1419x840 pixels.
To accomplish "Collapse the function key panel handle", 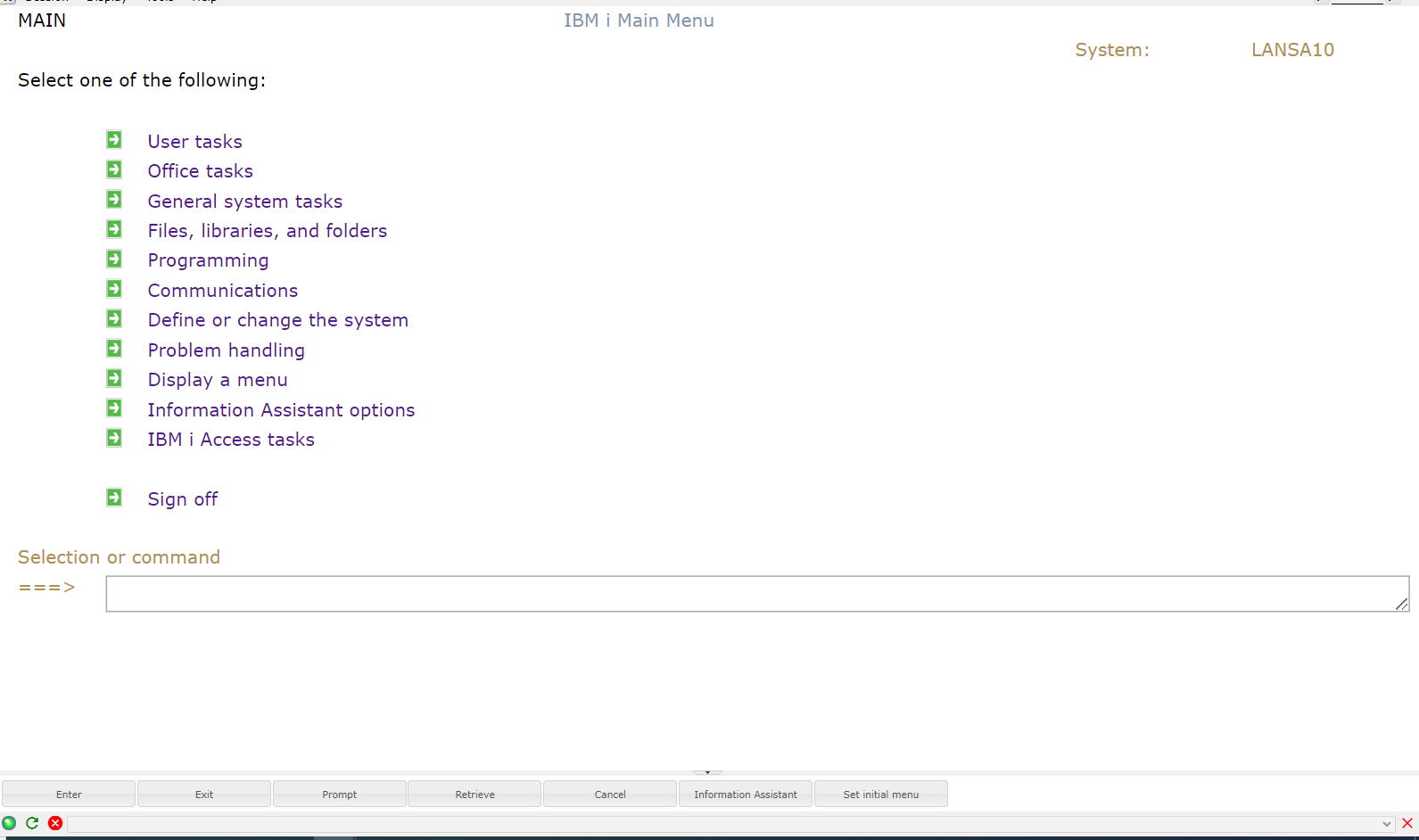I will tap(707, 772).
